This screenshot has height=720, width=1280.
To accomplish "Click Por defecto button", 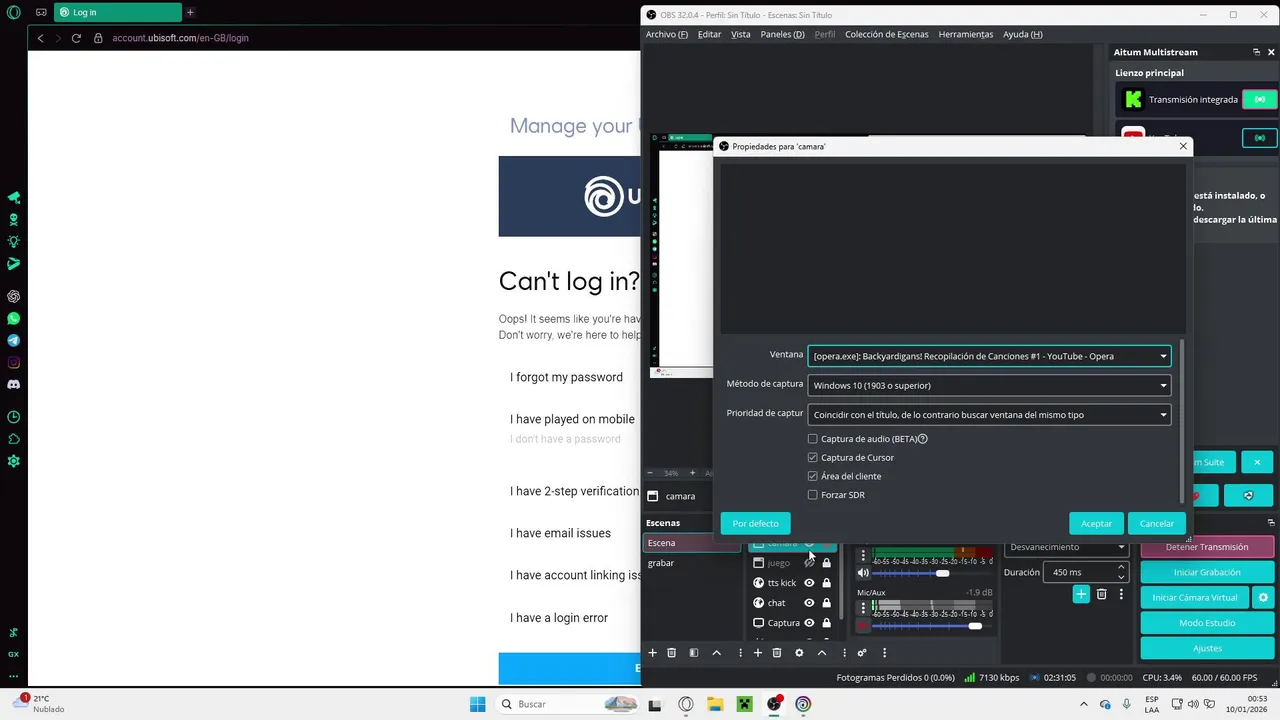I will point(755,523).
